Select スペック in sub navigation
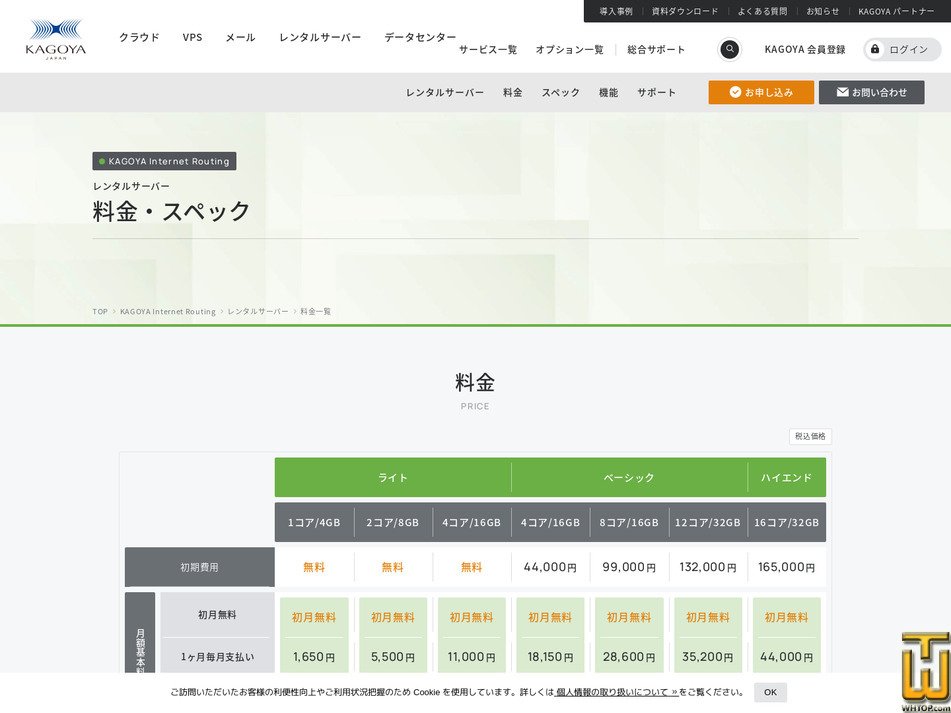Image resolution: width=951 pixels, height=713 pixels. [560, 92]
